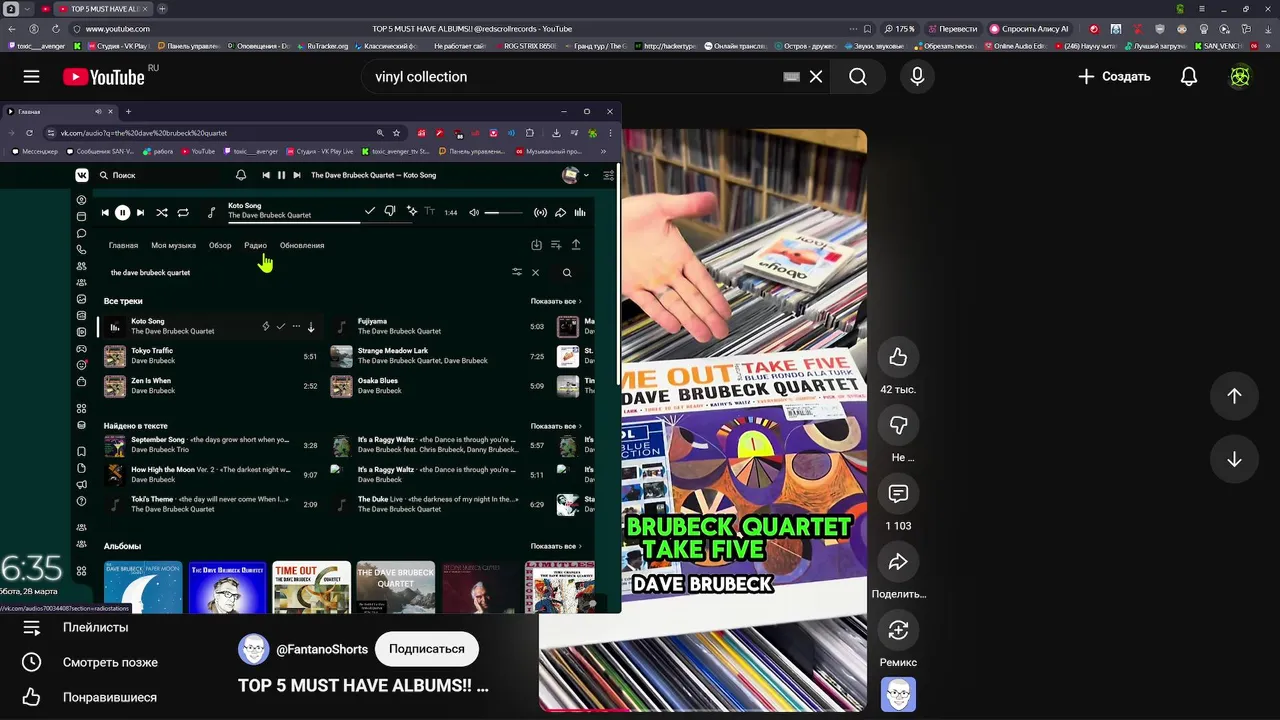Open YouTube hamburger guide menu
Screen dimensions: 1280x720
(x=32, y=77)
